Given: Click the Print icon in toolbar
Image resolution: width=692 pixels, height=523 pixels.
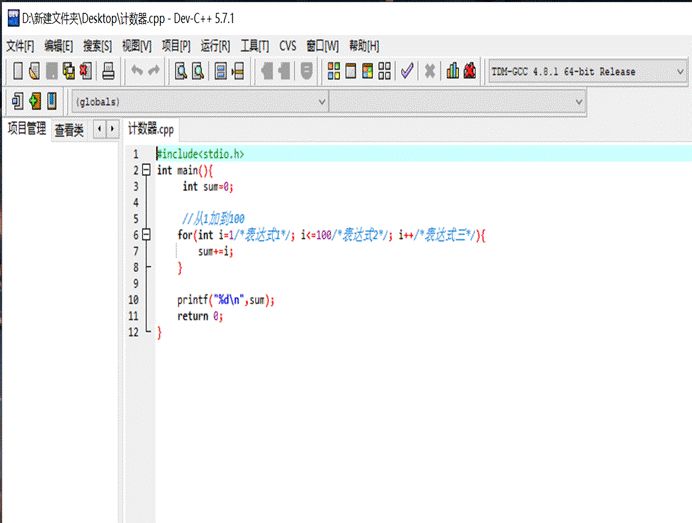Looking at the screenshot, I should tap(107, 71).
